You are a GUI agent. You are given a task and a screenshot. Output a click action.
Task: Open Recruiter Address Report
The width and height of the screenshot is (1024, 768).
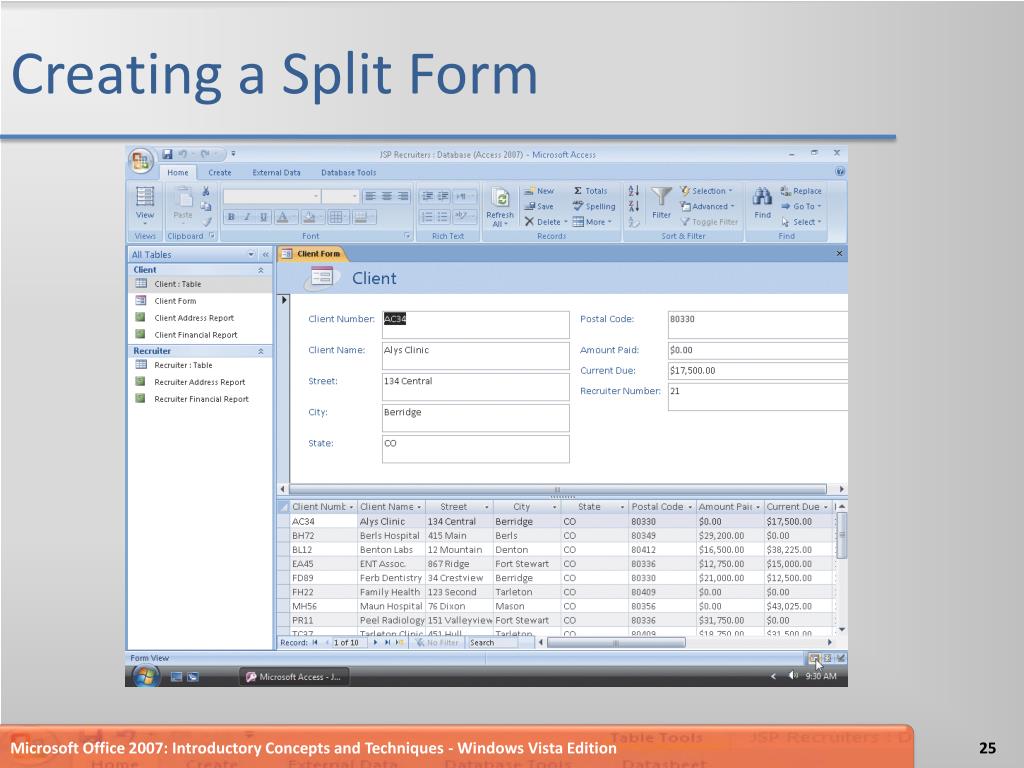(200, 382)
